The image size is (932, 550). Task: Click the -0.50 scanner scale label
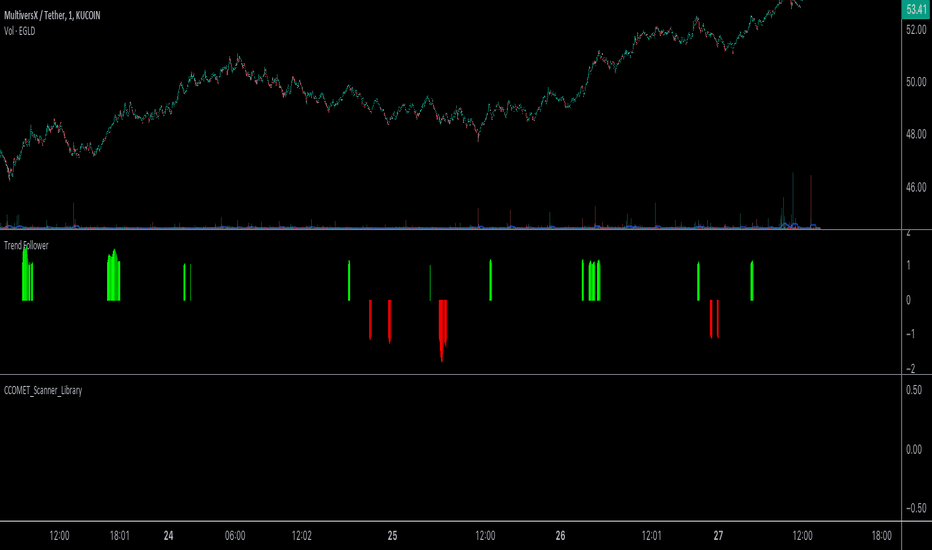click(916, 508)
